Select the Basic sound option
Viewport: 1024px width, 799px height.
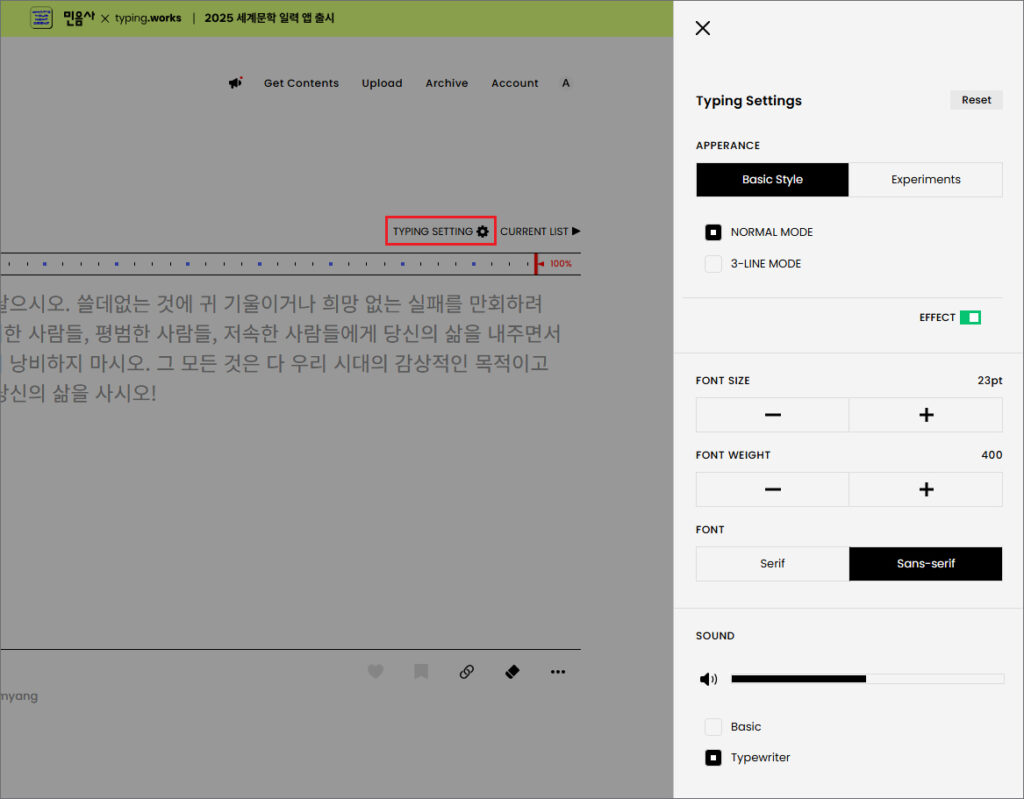pos(713,727)
